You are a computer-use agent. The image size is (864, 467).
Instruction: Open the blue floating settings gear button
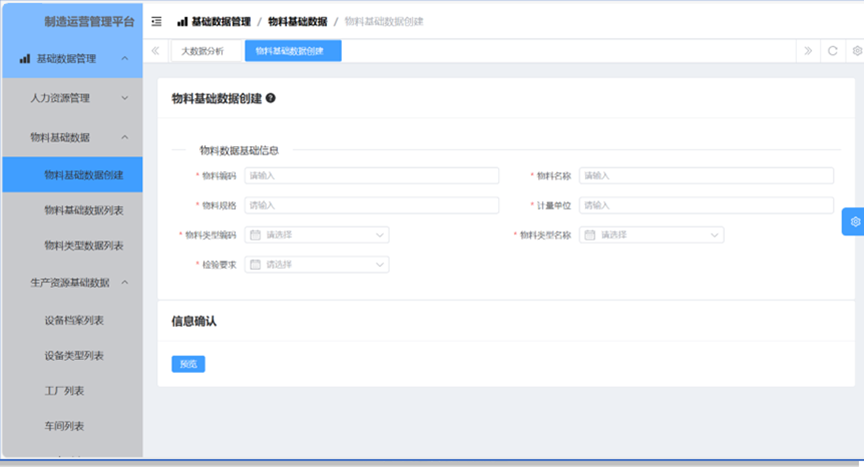click(854, 221)
